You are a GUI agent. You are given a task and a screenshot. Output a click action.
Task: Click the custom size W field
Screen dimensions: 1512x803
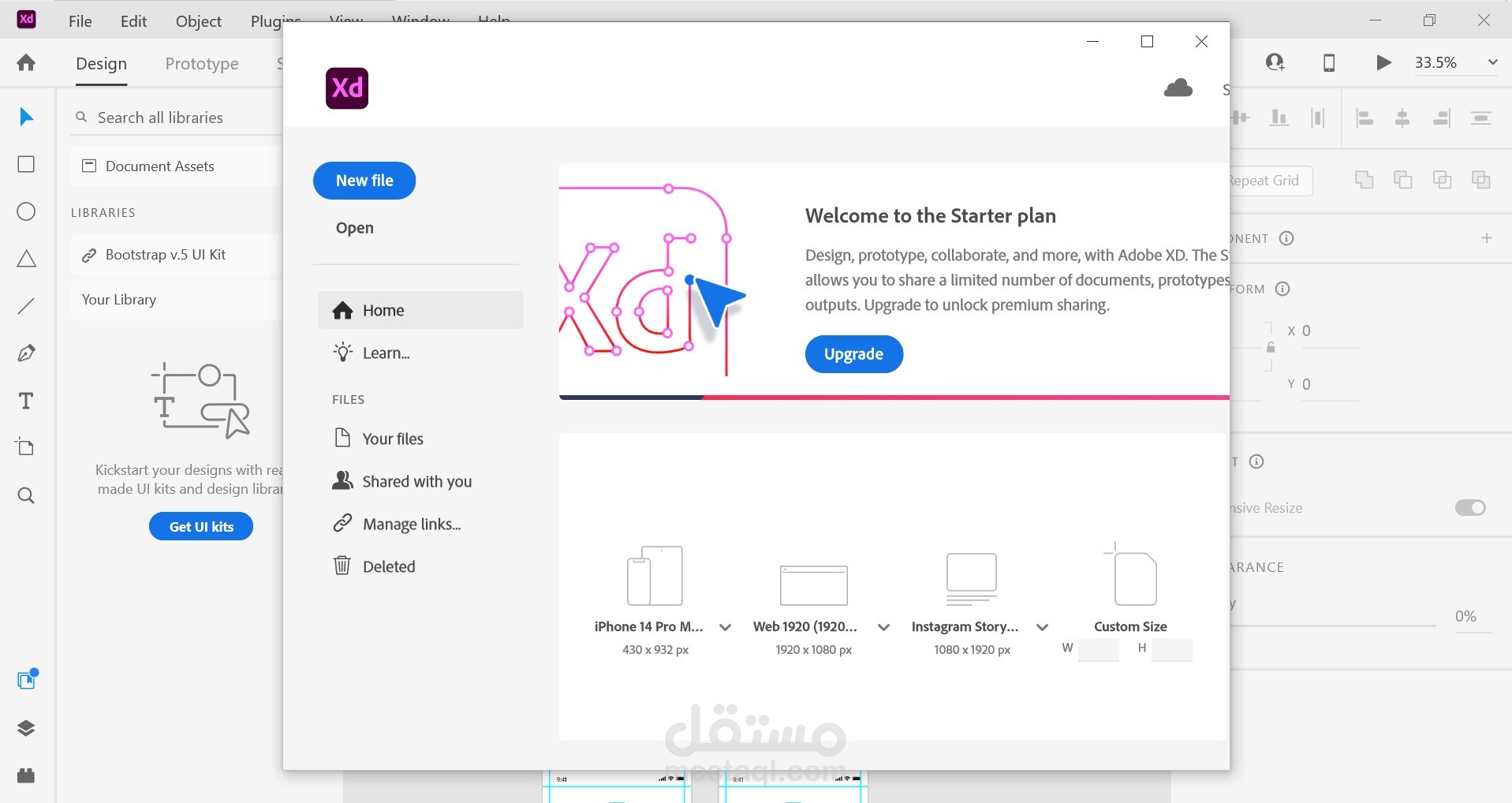(x=1099, y=649)
